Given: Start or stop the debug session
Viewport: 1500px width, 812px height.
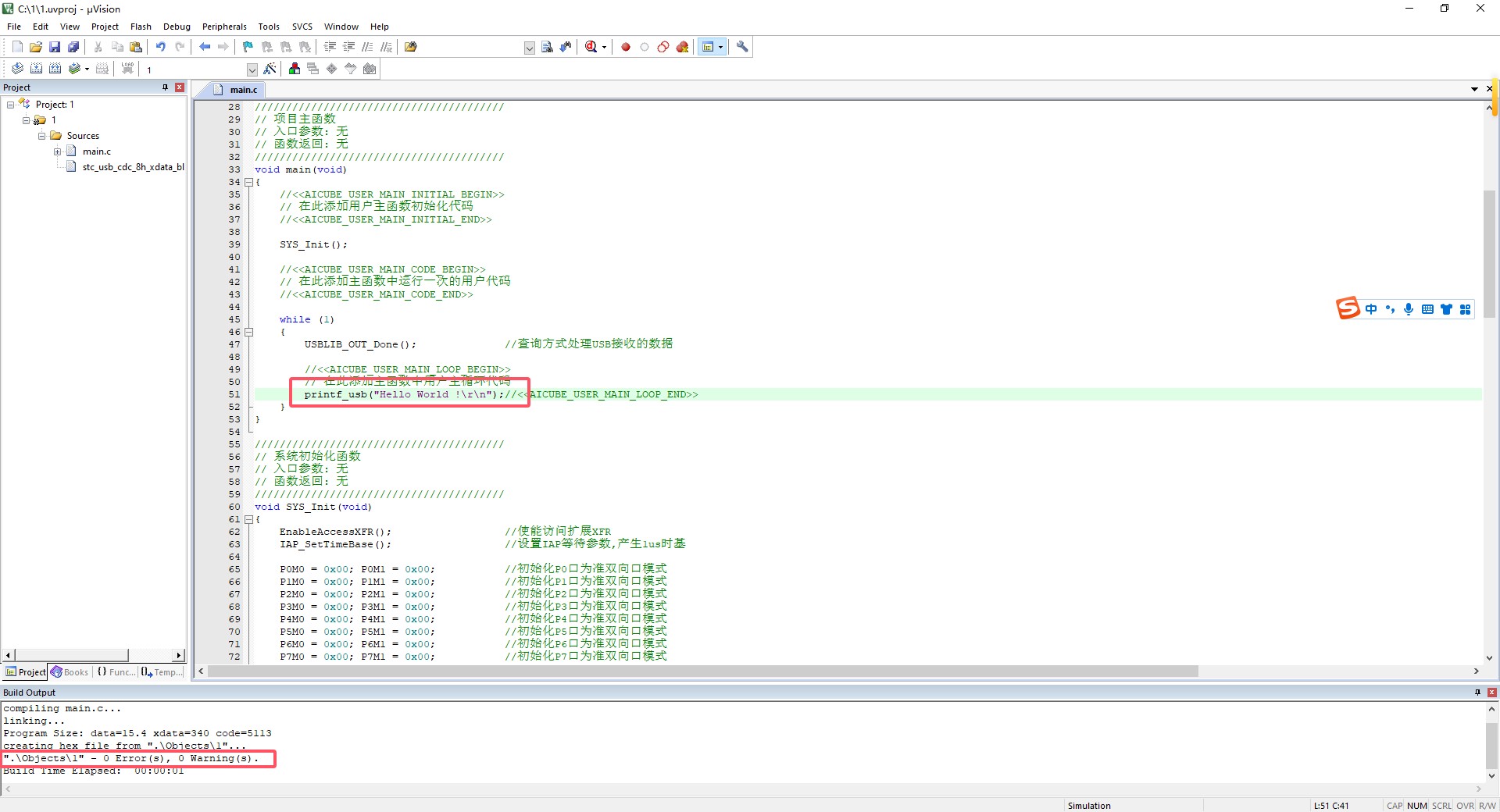Looking at the screenshot, I should pos(591,47).
